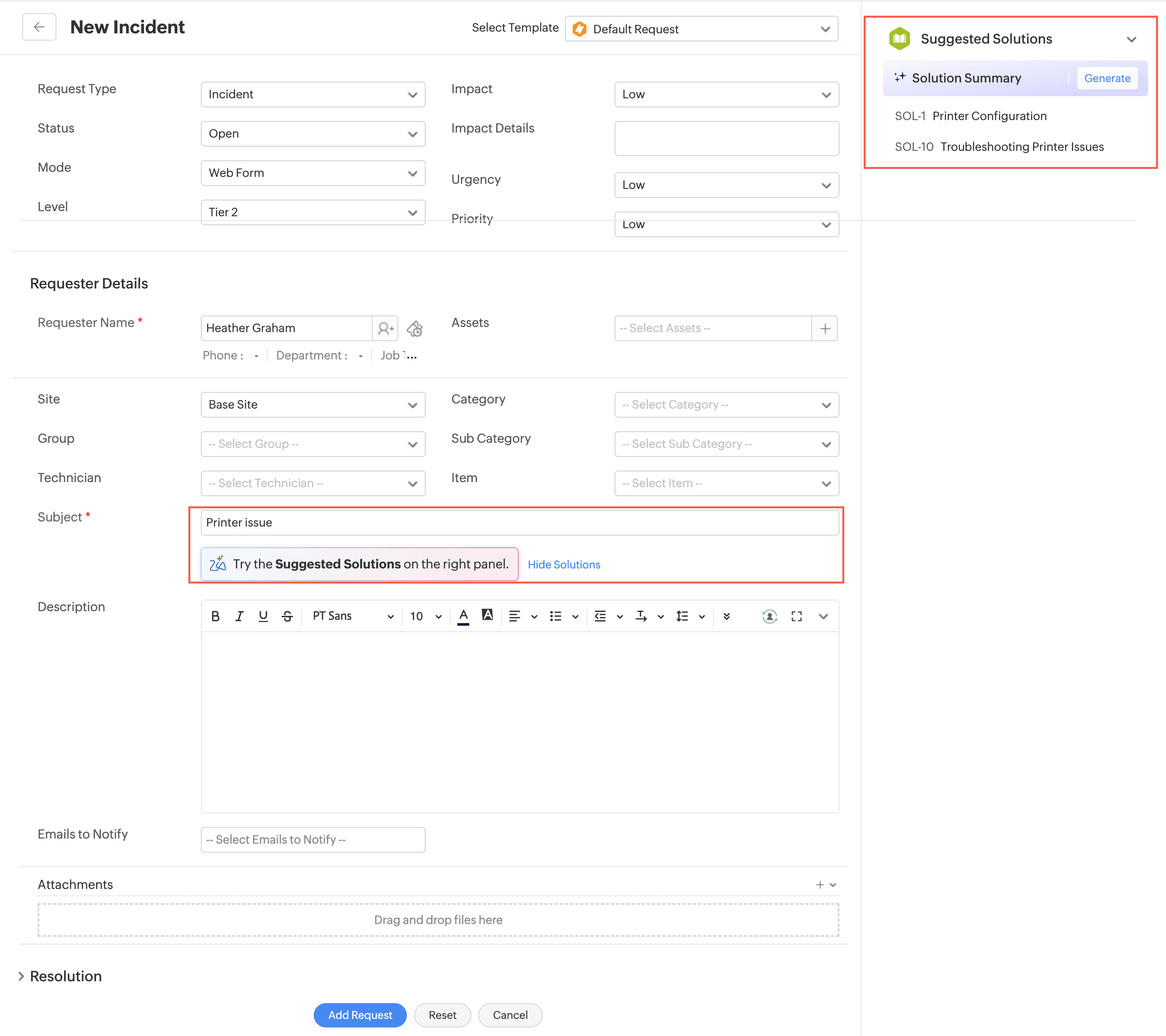Image resolution: width=1166 pixels, height=1036 pixels.
Task: Click the Hide Solutions link
Action: tap(564, 564)
